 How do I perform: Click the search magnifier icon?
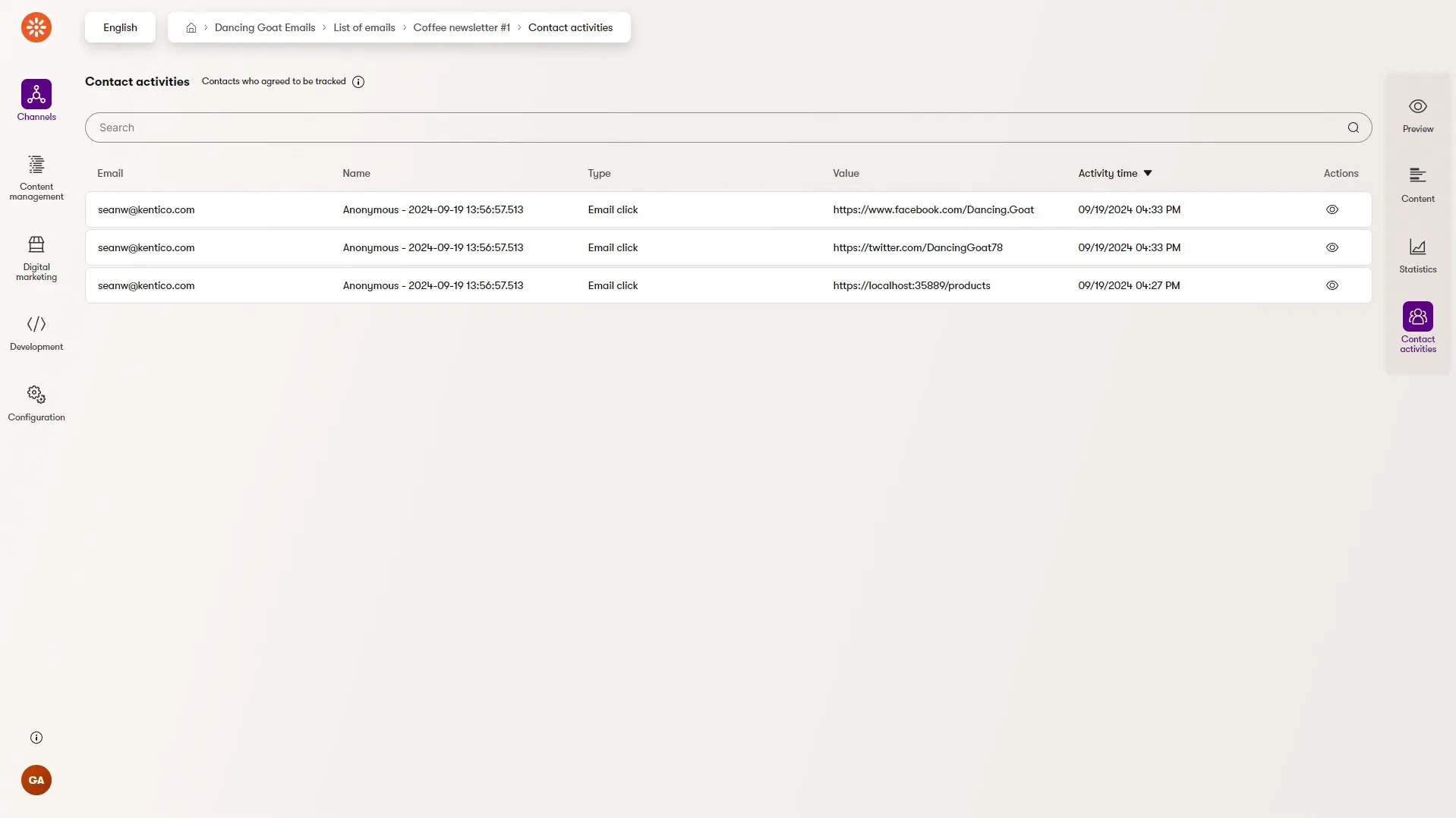click(x=1354, y=127)
